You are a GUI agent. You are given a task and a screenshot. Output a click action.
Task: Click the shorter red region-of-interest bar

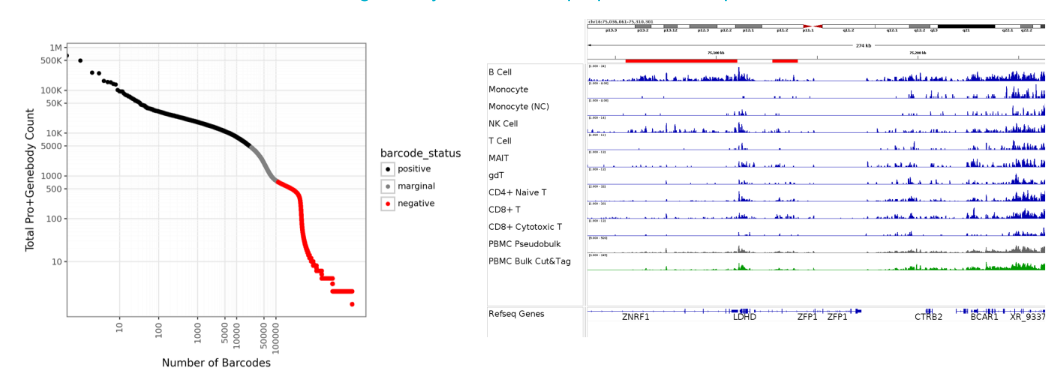point(784,61)
